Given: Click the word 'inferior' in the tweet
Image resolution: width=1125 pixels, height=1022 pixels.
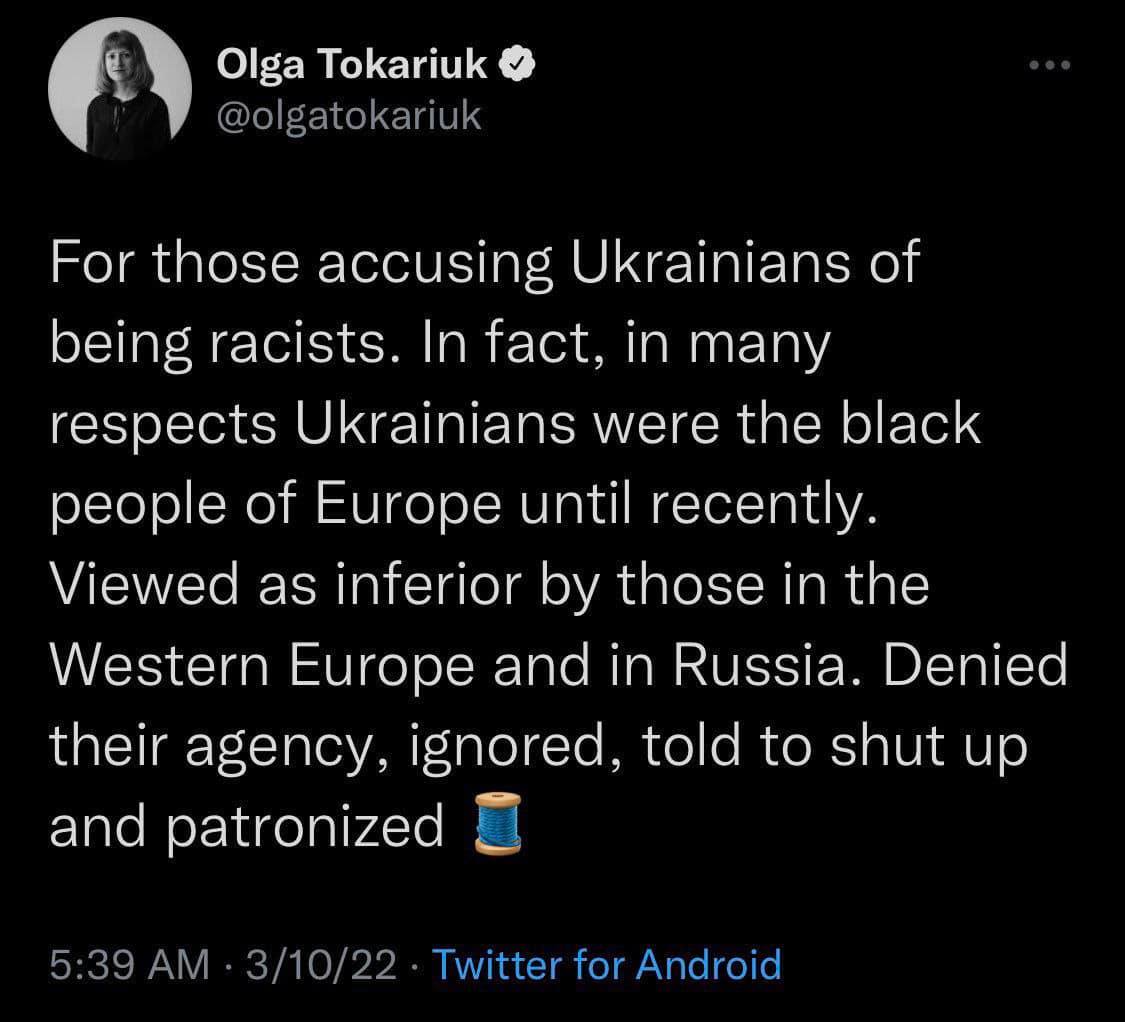Looking at the screenshot, I should point(428,584).
